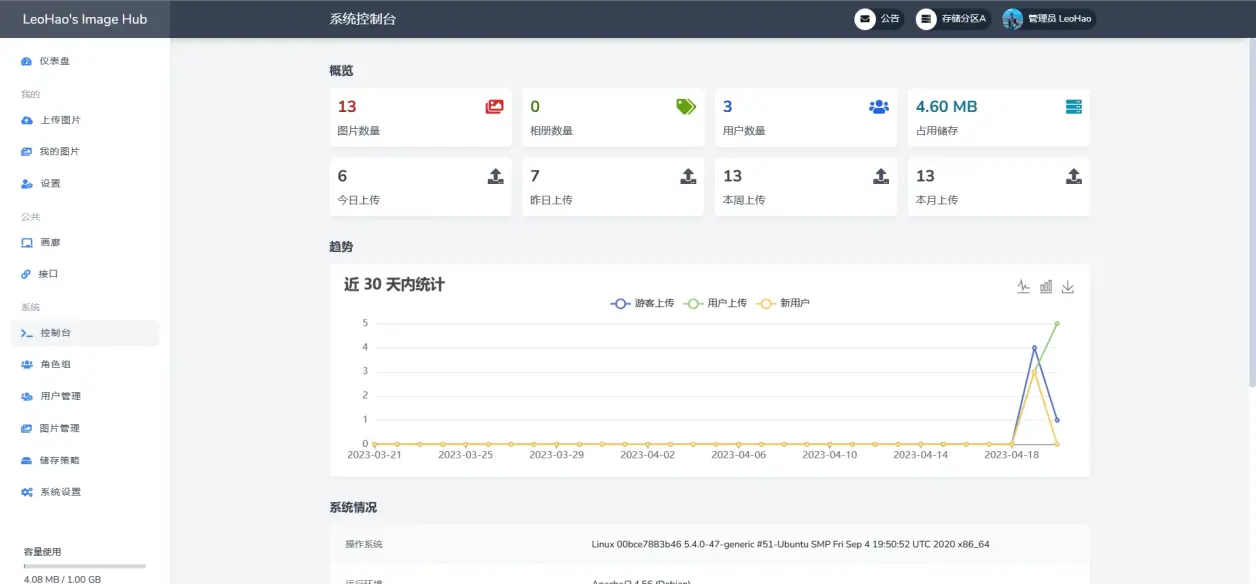Click the 角色组 group icon in sidebar
This screenshot has width=1256, height=584.
[x=27, y=365]
